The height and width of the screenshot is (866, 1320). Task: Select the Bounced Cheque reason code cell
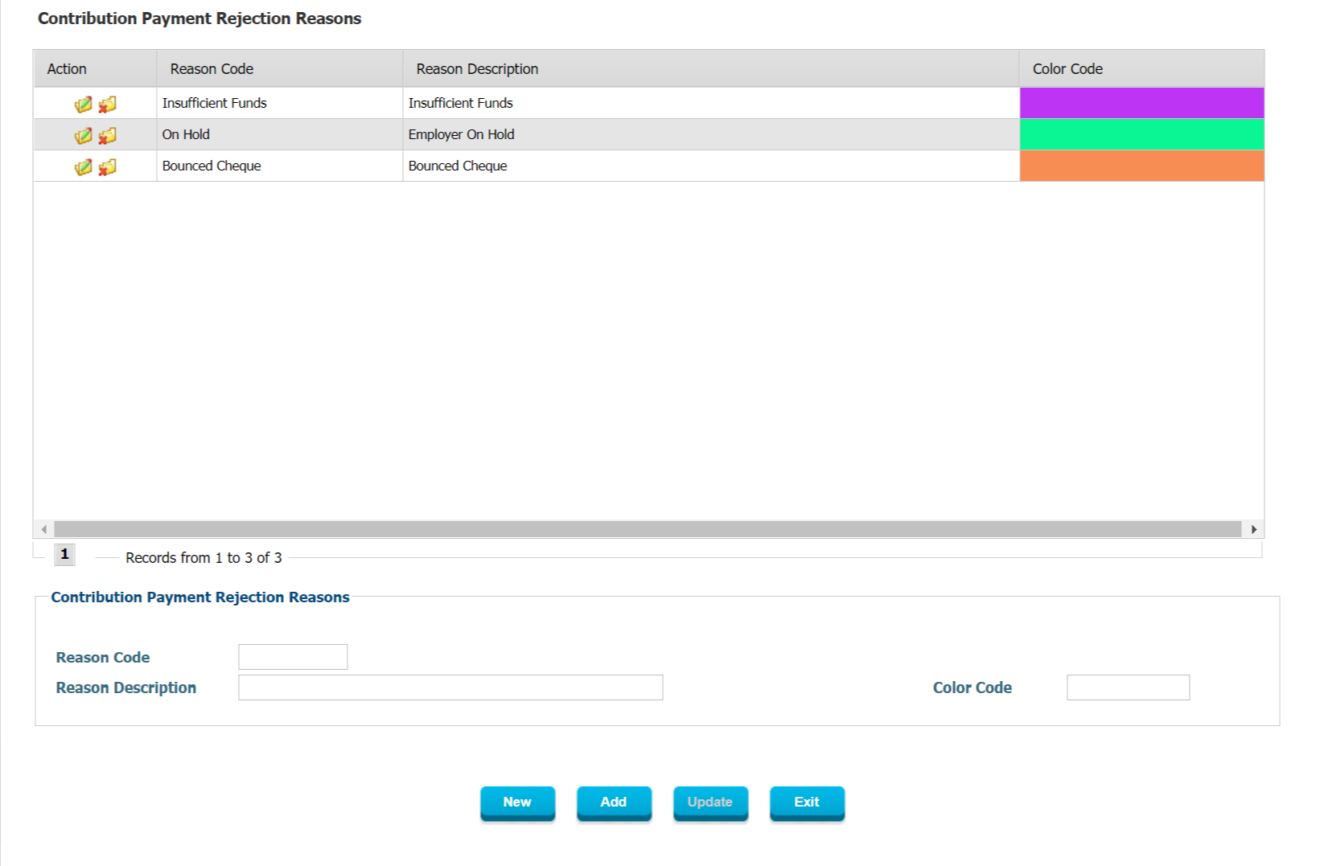point(280,166)
